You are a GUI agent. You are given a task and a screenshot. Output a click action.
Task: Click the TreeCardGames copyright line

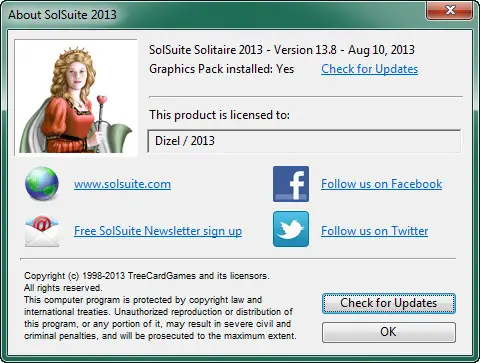coord(146,276)
